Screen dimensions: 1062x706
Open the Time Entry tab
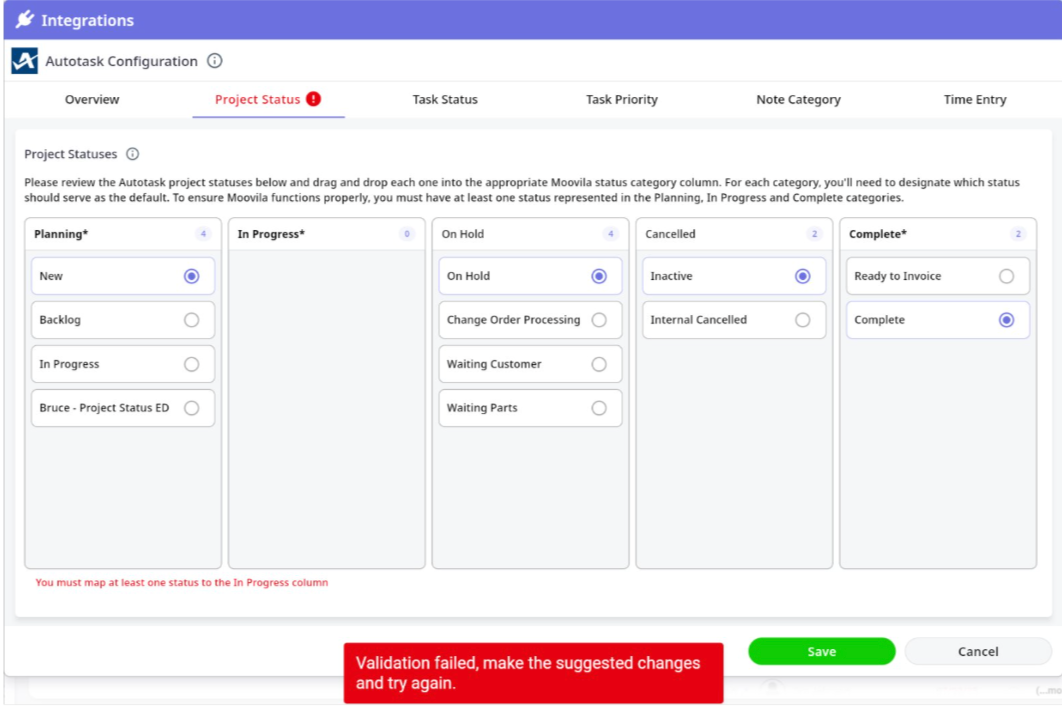(974, 100)
